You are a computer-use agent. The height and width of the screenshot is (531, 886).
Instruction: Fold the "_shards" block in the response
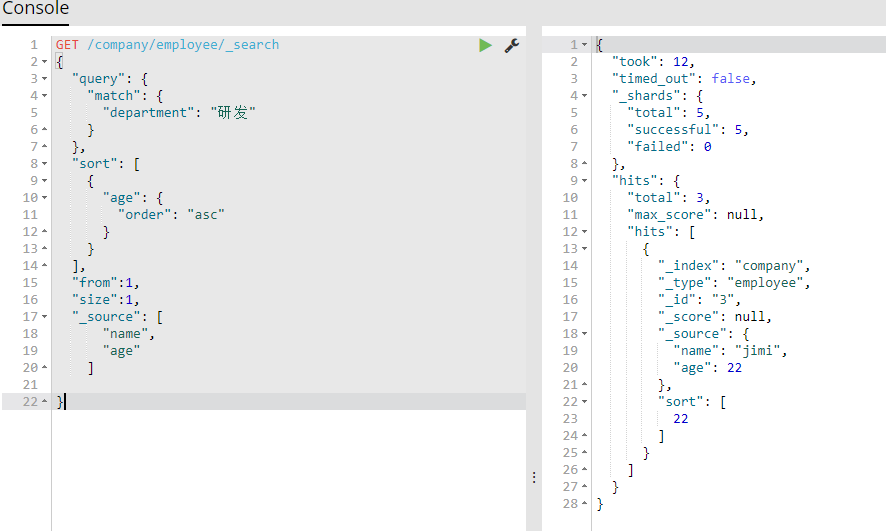pyautogui.click(x=584, y=95)
